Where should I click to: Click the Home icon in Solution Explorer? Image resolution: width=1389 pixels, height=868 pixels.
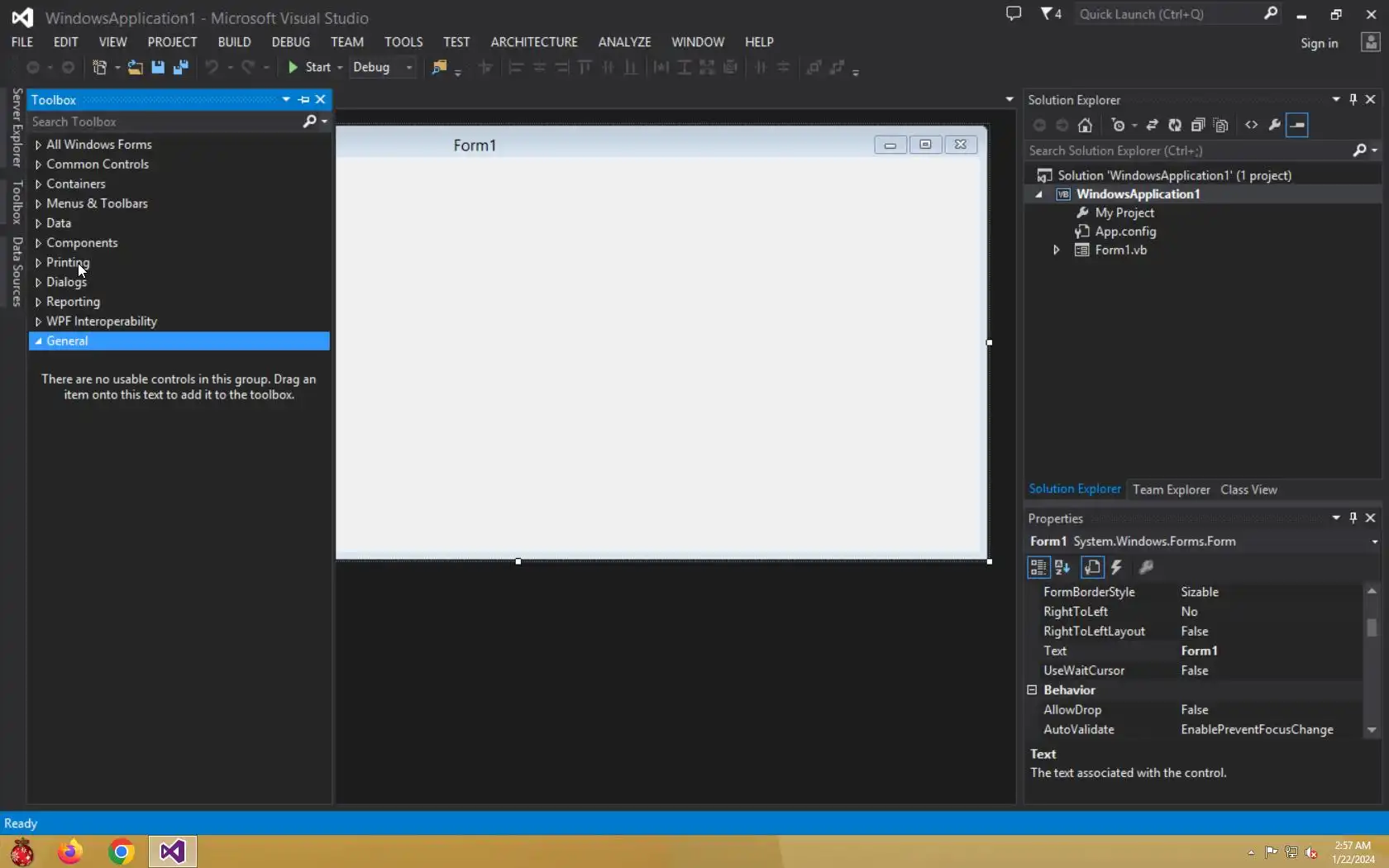(x=1085, y=126)
